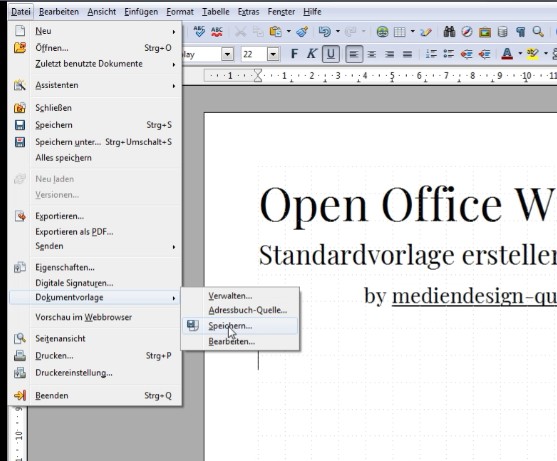Choose Exportieren als PDF... entry
This screenshot has height=461, width=557.
(x=96, y=232)
